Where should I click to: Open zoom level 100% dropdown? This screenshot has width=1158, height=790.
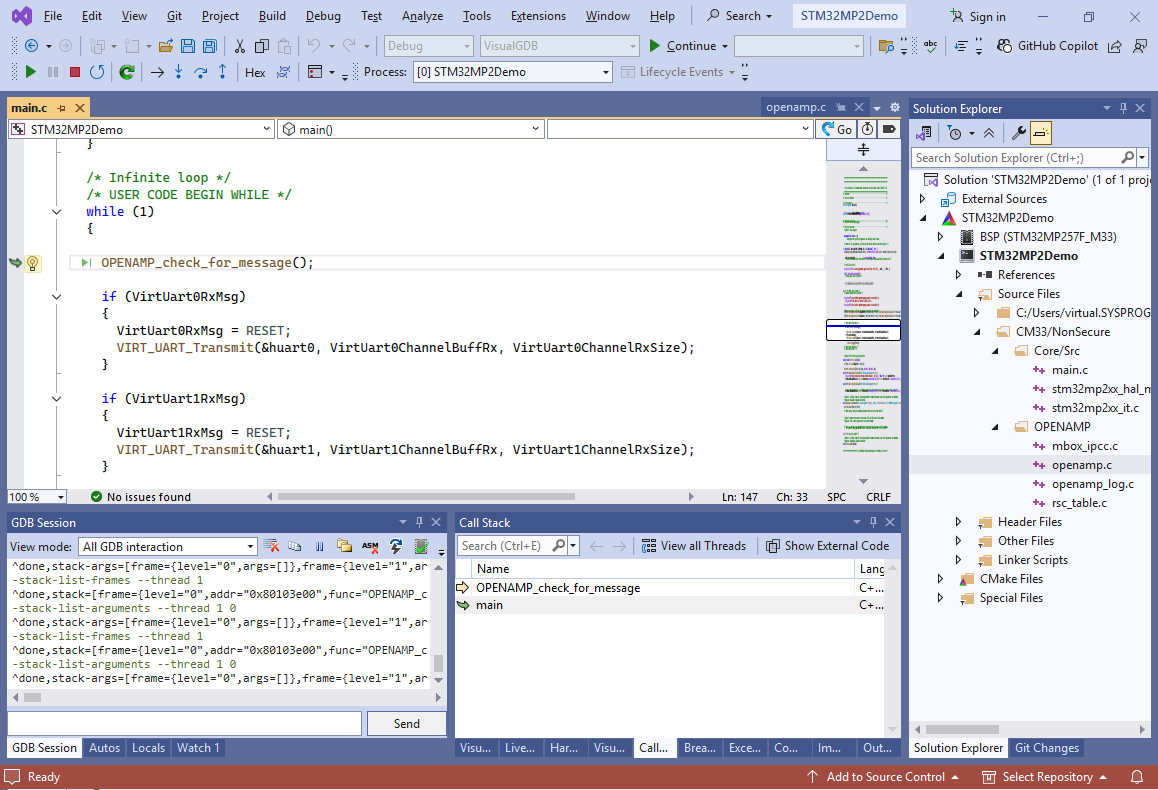(x=36, y=497)
